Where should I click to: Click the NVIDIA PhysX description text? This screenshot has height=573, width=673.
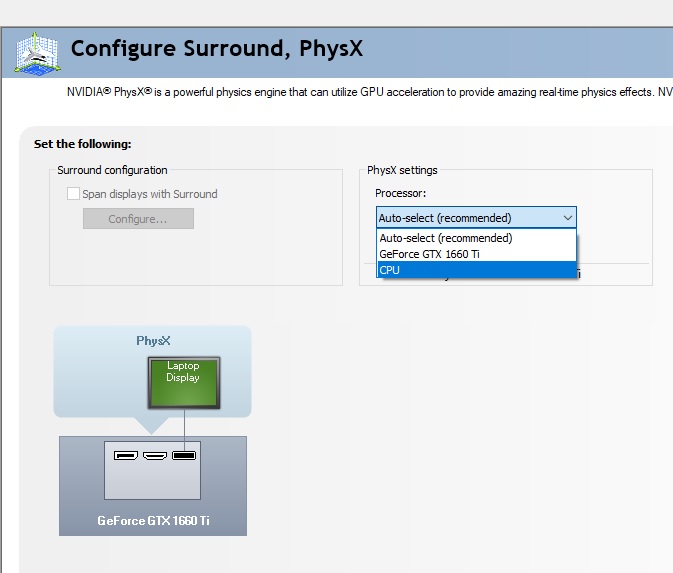370,92
